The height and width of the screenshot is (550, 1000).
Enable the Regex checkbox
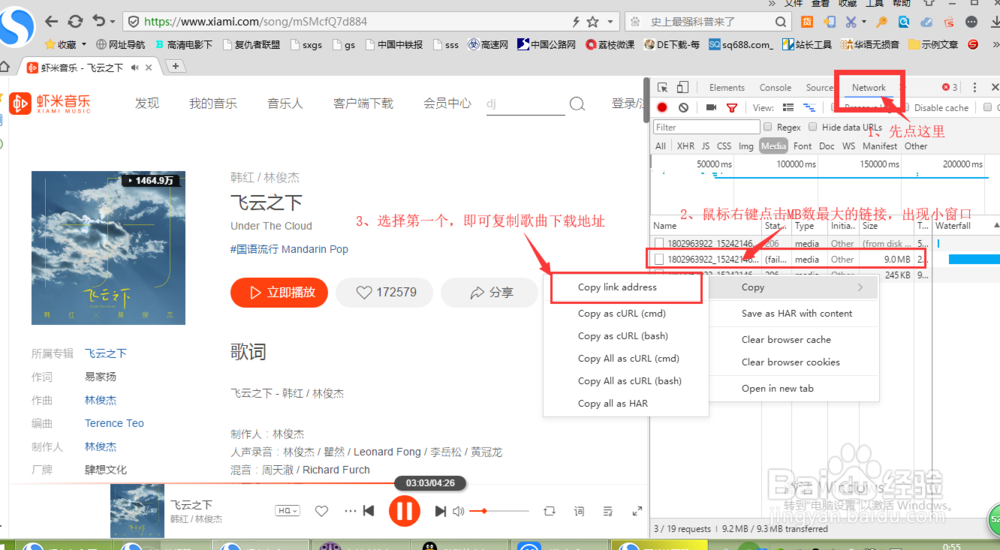coord(768,126)
